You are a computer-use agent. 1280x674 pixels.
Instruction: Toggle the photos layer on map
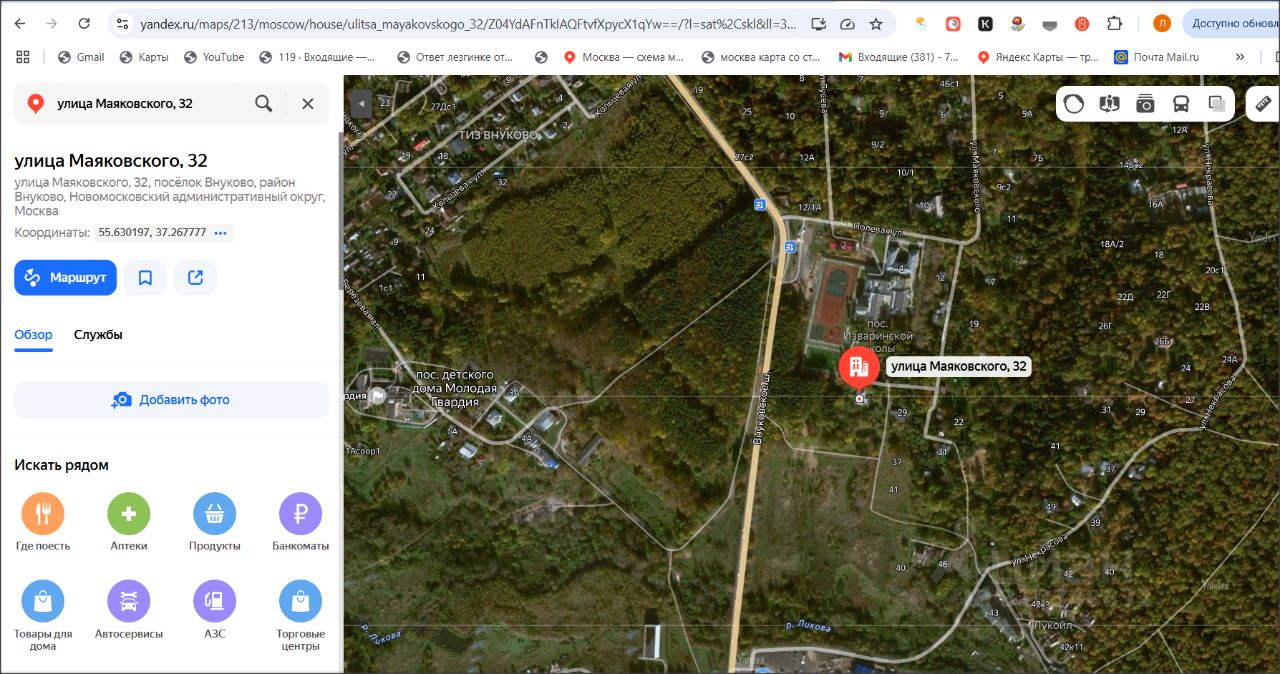coord(1145,104)
